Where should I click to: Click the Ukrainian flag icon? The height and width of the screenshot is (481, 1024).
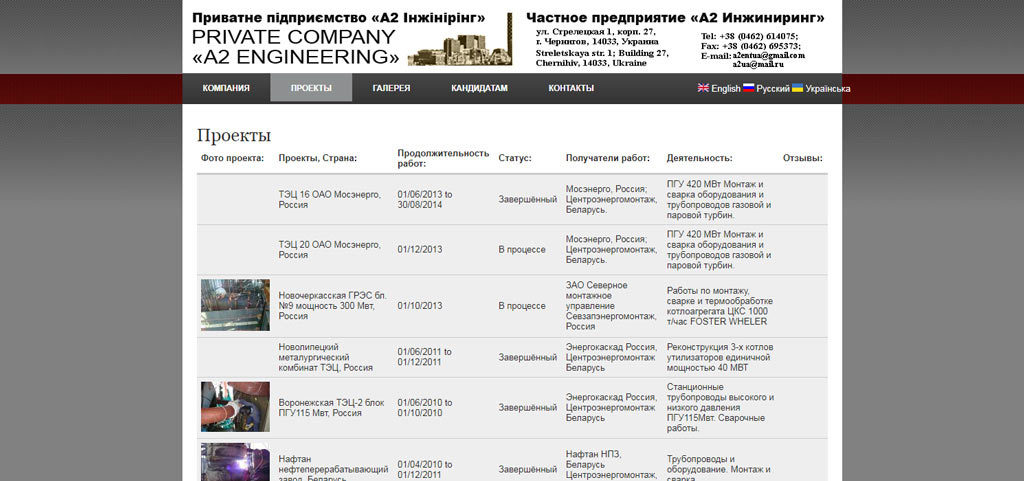pos(797,88)
